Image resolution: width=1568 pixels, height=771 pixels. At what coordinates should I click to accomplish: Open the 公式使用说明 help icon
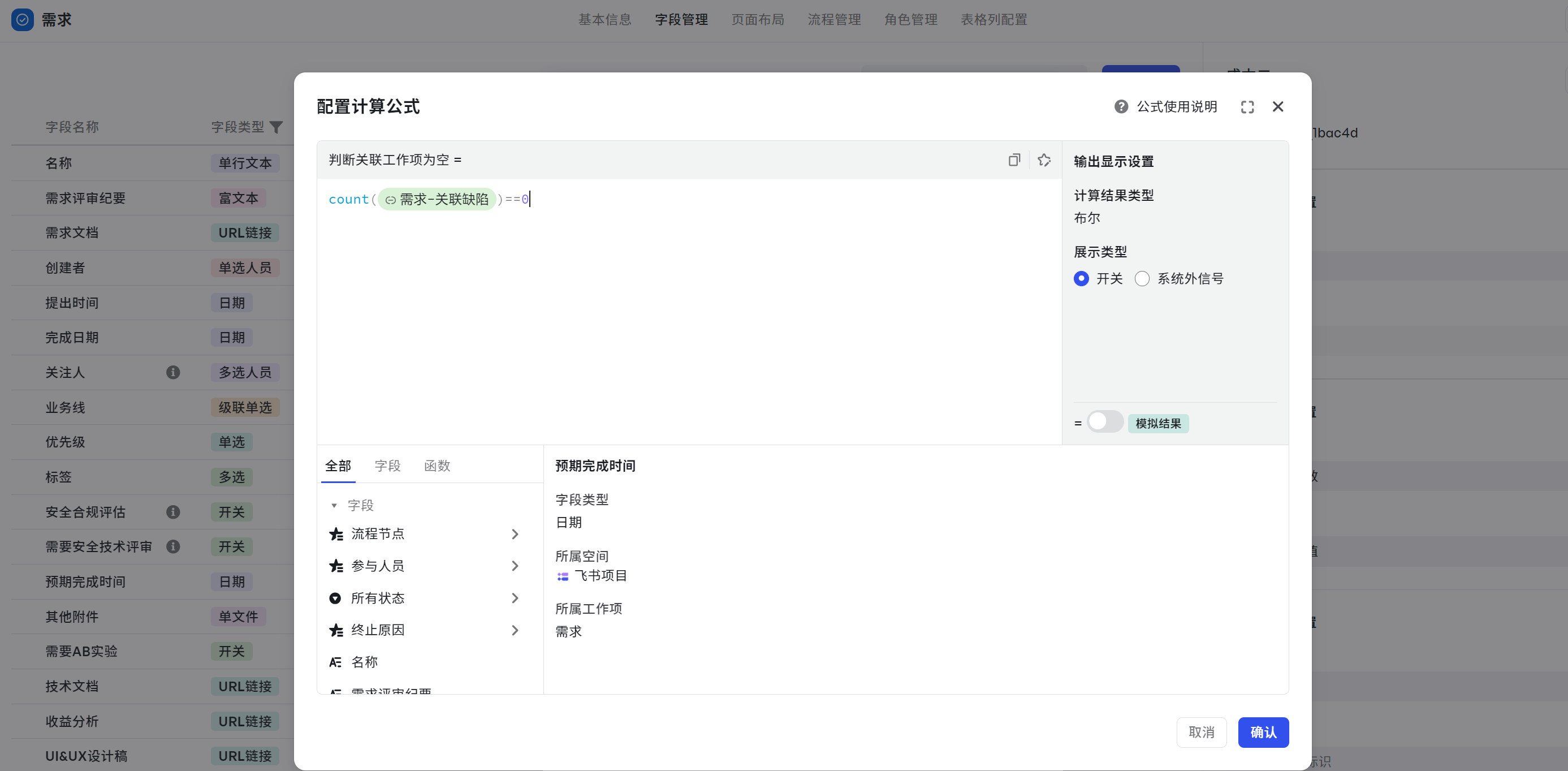[1121, 106]
